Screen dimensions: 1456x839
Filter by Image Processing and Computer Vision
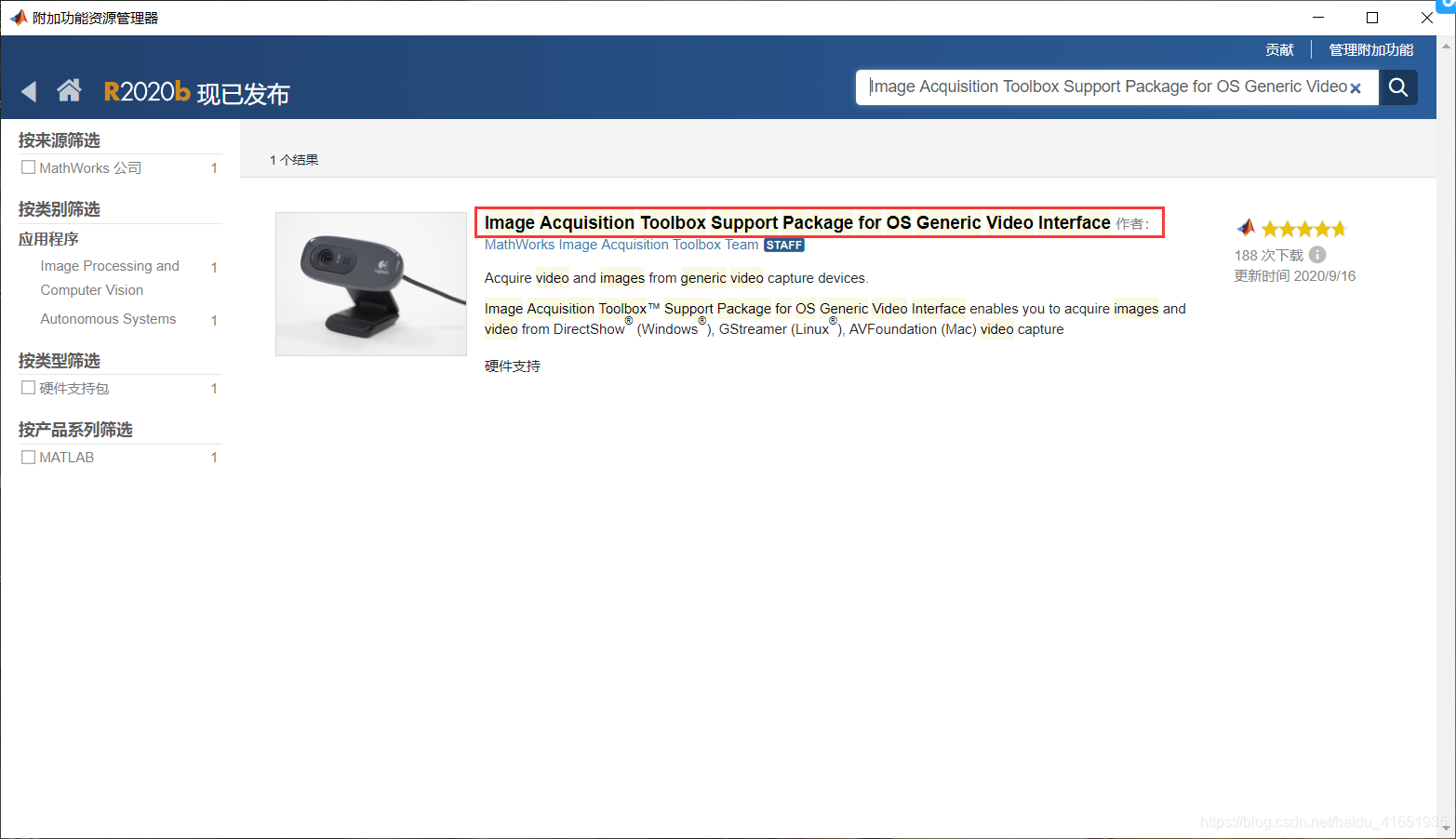[x=110, y=277]
